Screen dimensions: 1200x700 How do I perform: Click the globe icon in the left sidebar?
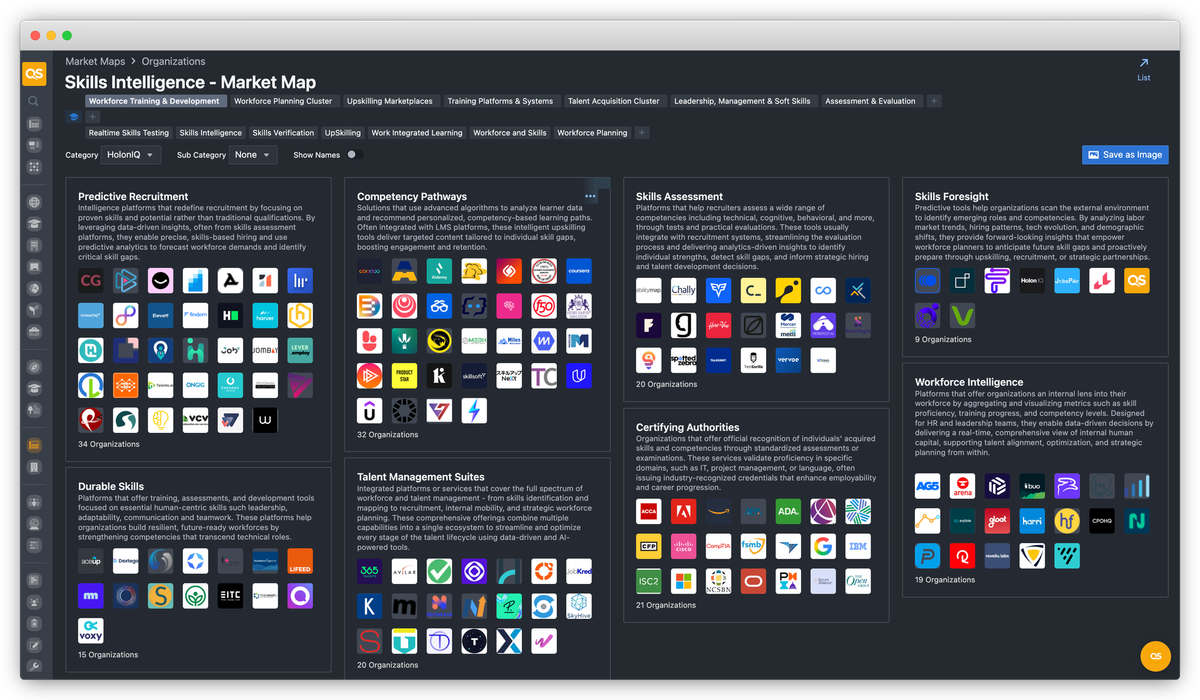pos(34,202)
